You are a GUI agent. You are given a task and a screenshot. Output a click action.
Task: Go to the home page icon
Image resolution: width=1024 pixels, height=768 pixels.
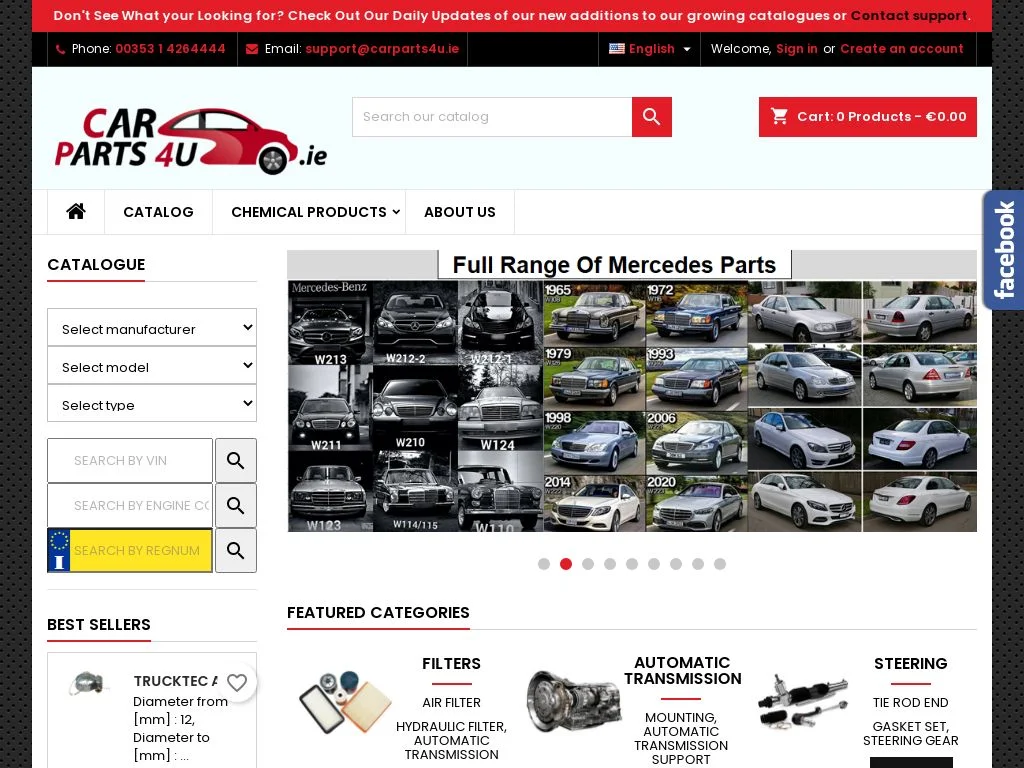(x=76, y=212)
